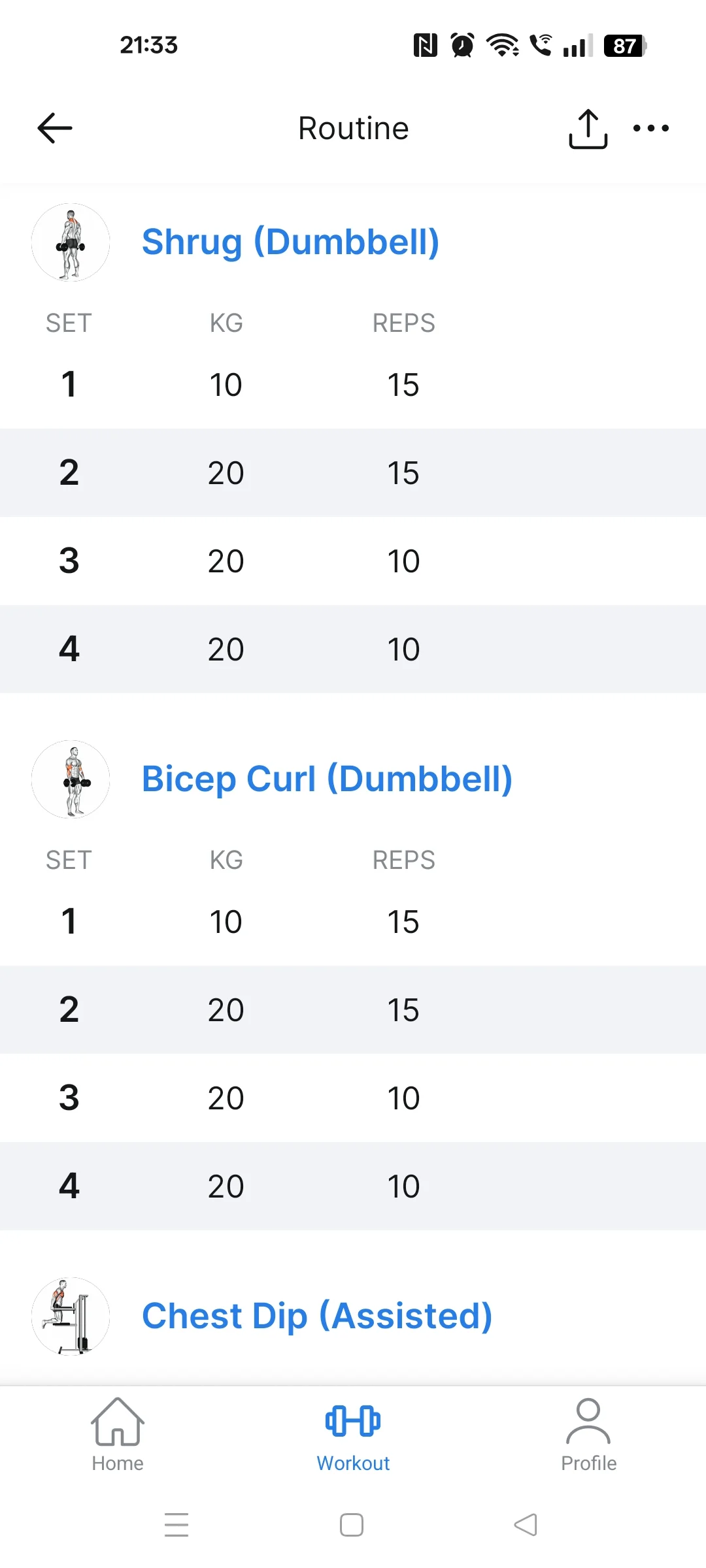Tap the battery indicator in status bar
706x1568 pixels.
(x=626, y=46)
